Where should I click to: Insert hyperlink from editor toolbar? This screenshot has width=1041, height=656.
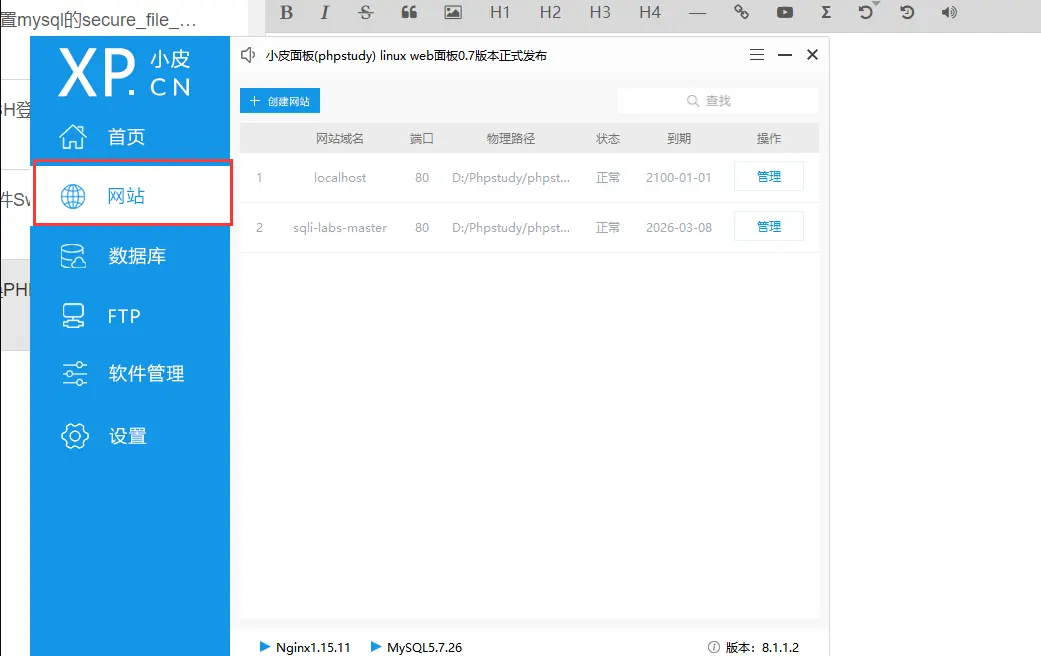point(742,12)
